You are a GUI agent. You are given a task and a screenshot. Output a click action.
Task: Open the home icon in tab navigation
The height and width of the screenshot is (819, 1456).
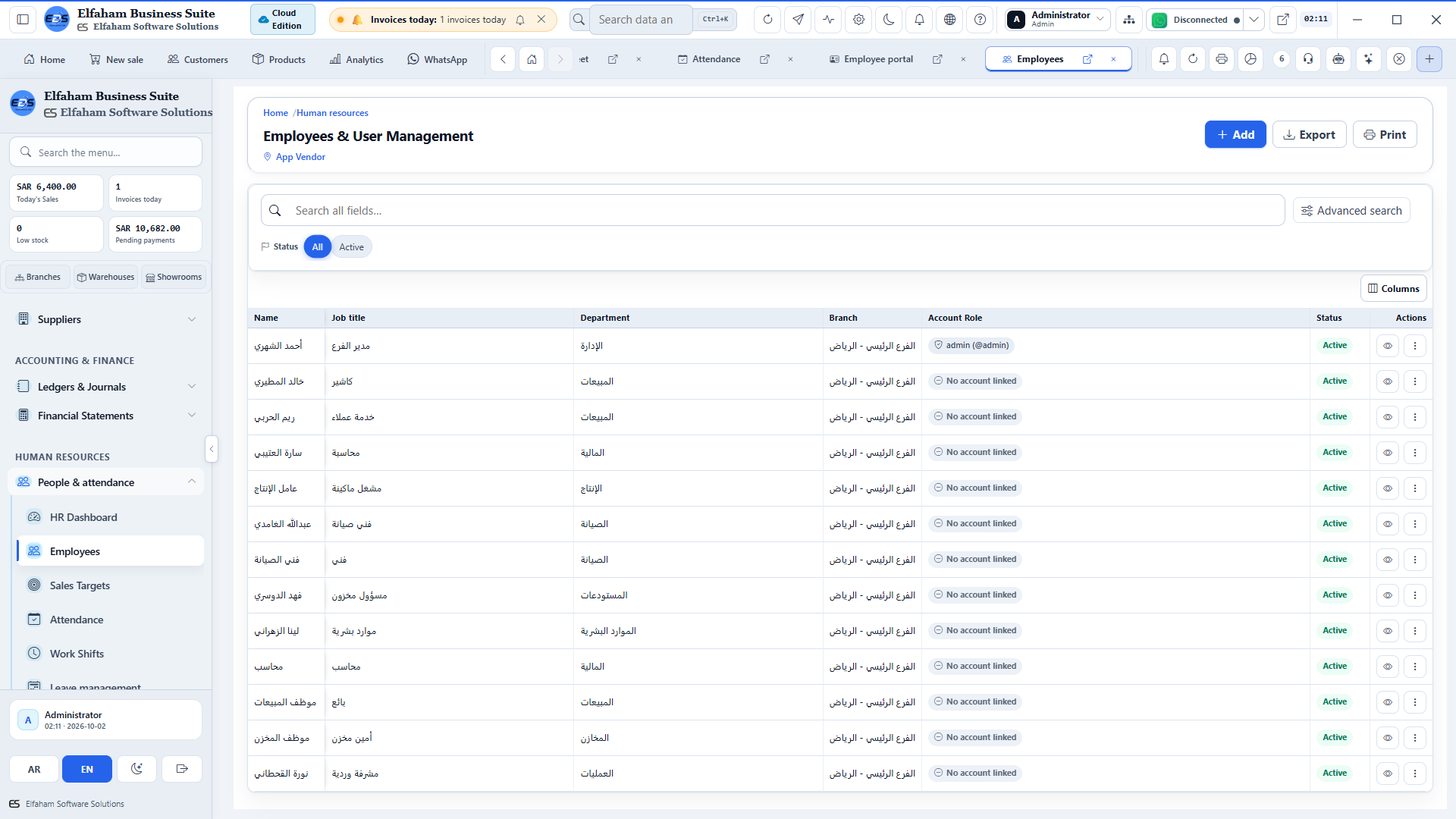[532, 59]
